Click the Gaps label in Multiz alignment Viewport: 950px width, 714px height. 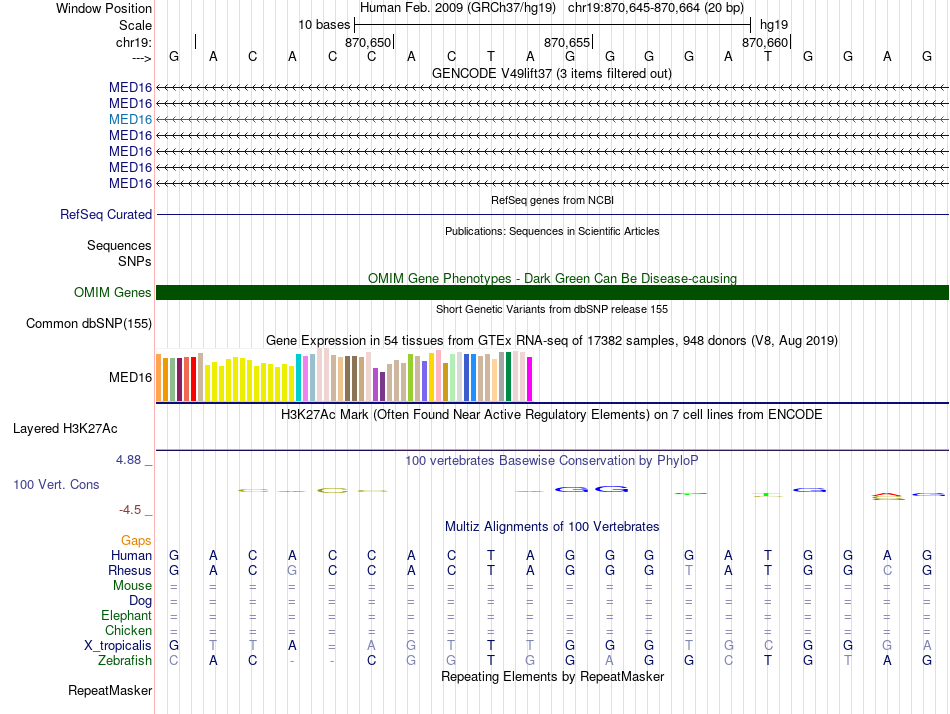click(x=136, y=540)
